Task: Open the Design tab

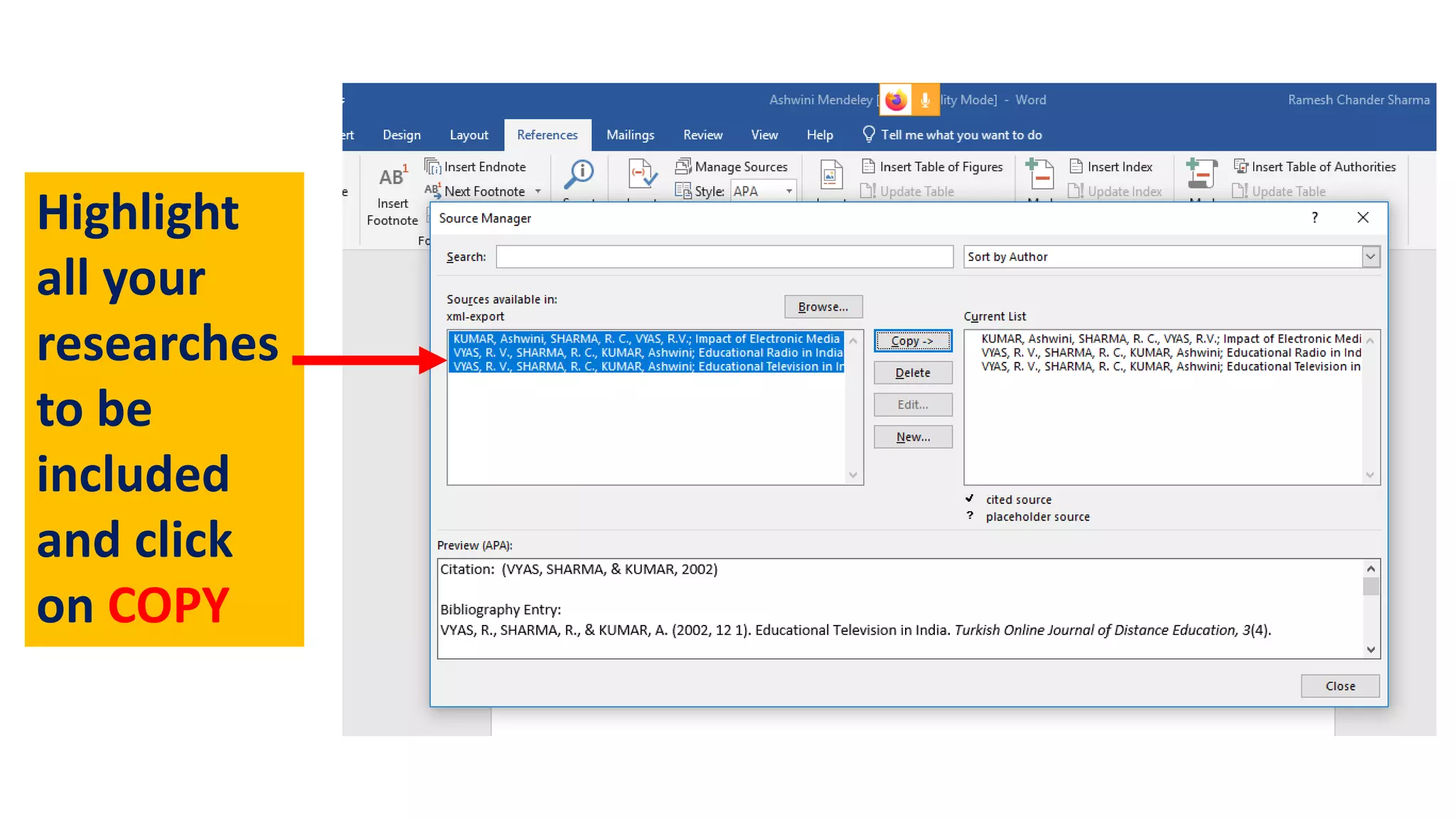Action: (x=402, y=135)
